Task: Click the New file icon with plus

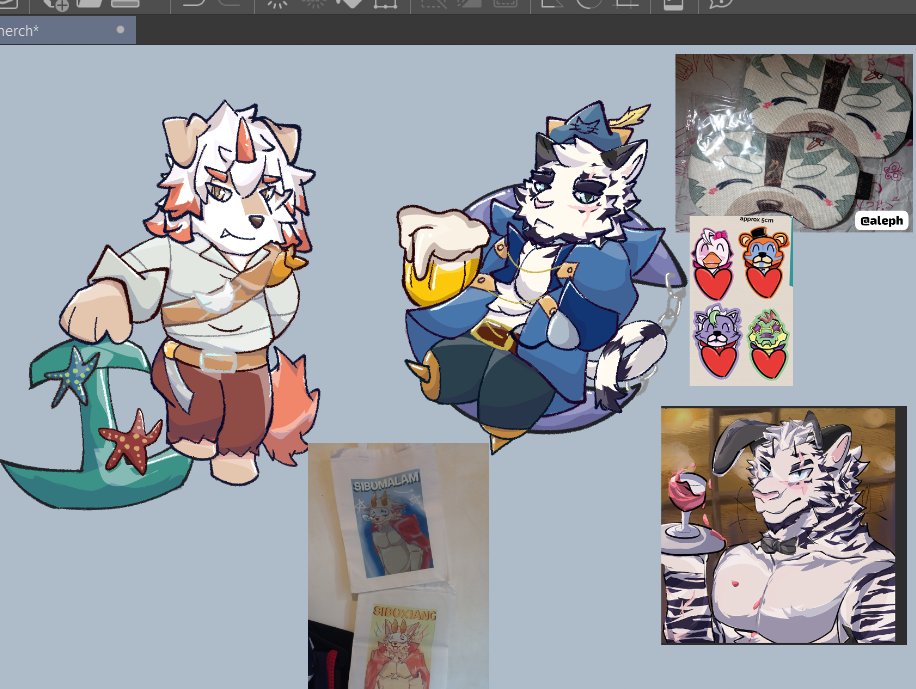Action: click(55, 4)
